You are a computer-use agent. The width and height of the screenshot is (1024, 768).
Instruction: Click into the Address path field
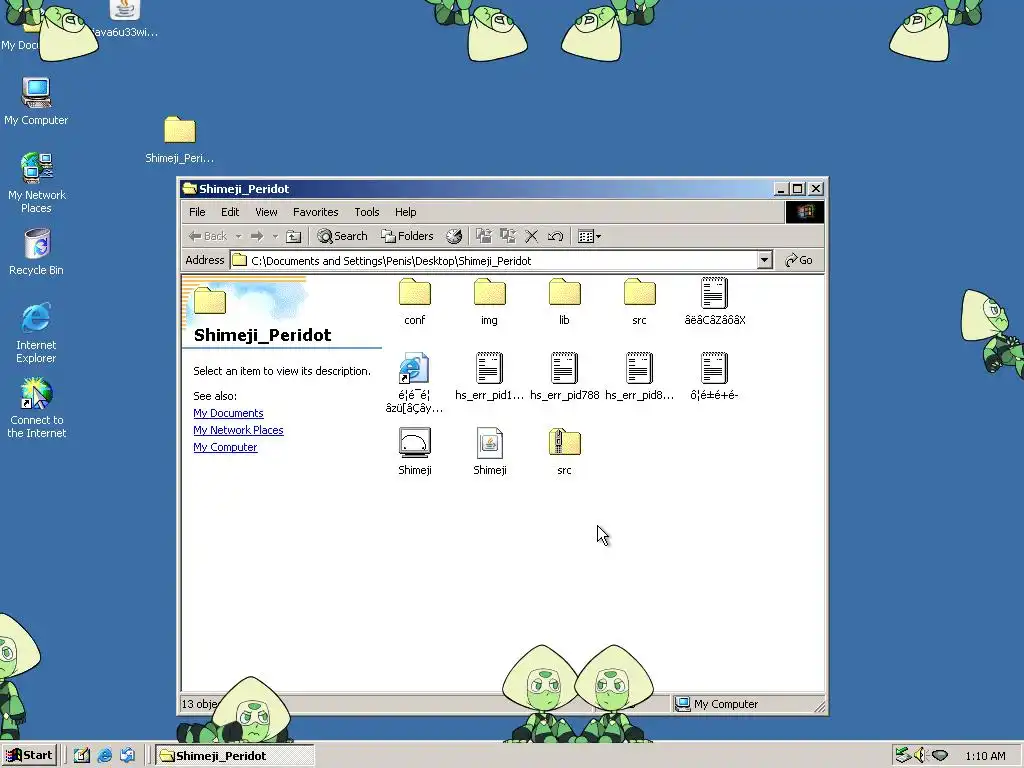494,260
